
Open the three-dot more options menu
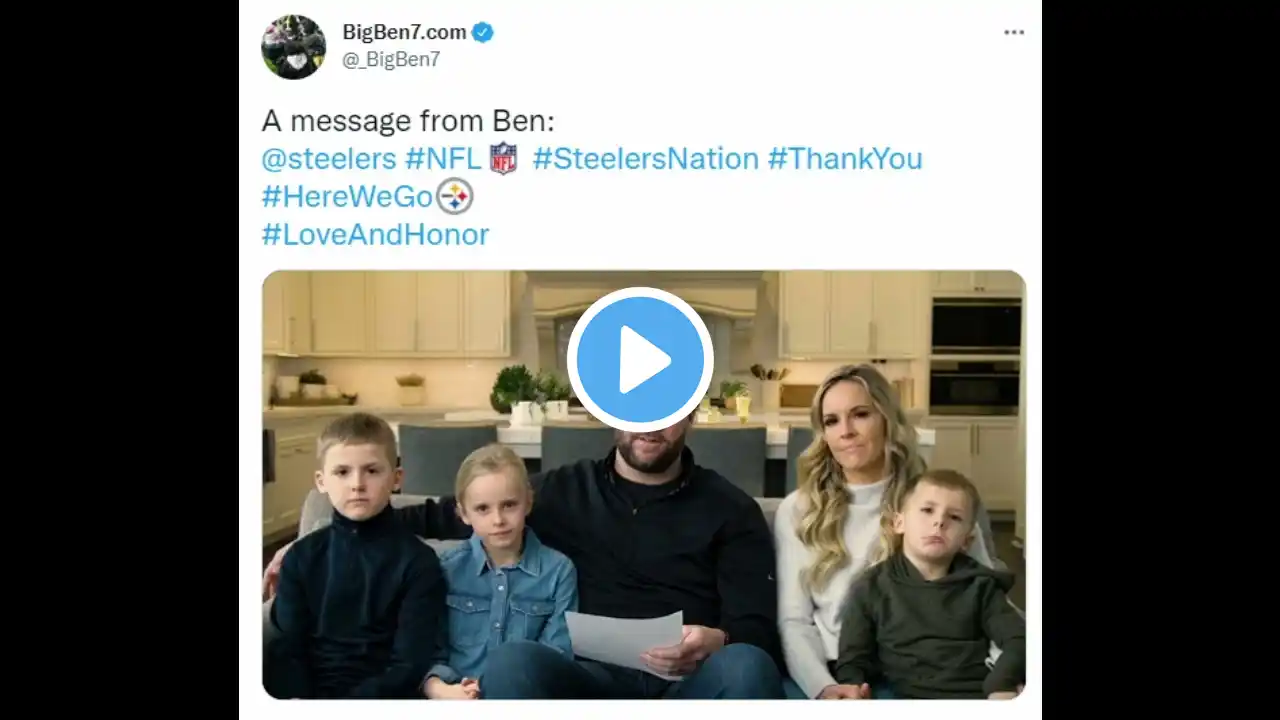coord(1014,33)
